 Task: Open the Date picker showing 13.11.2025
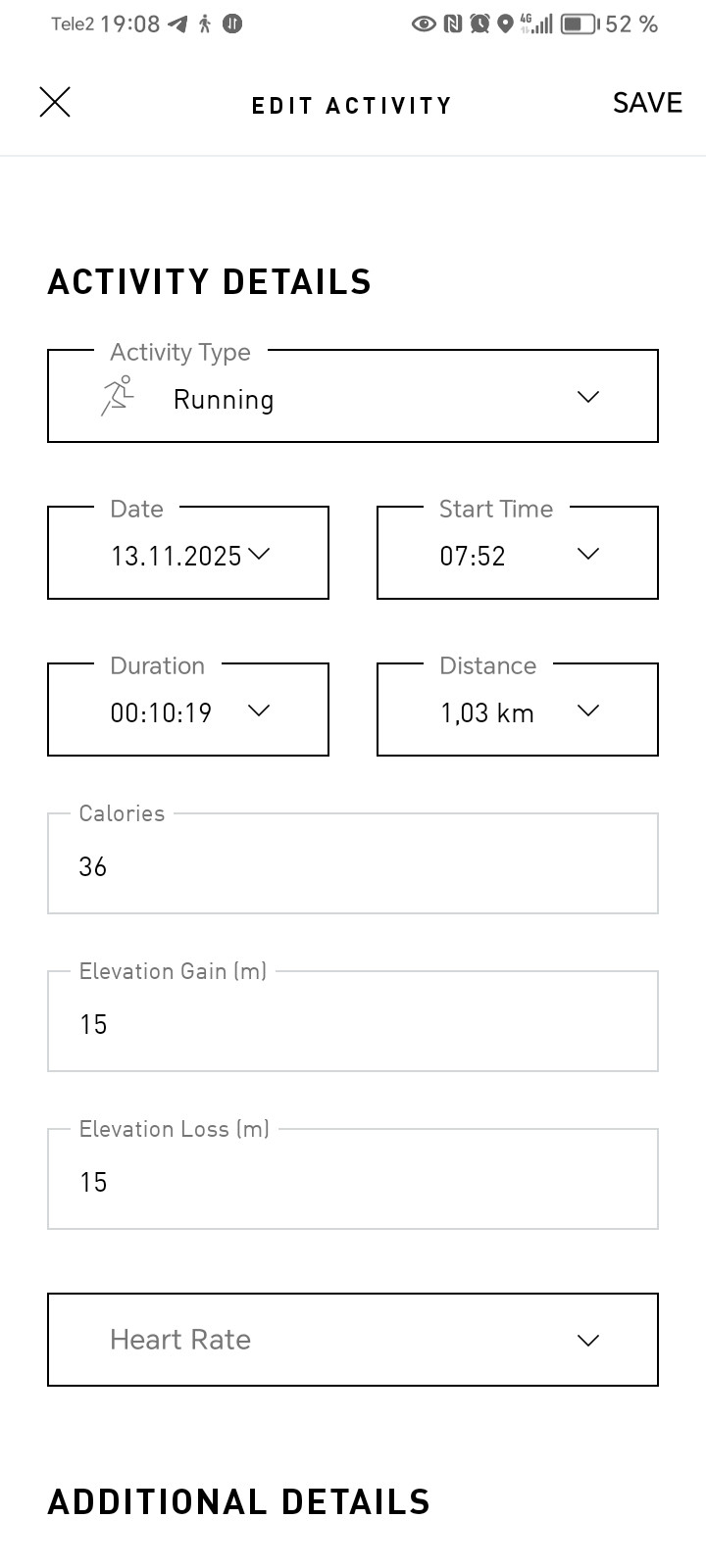[x=188, y=553]
